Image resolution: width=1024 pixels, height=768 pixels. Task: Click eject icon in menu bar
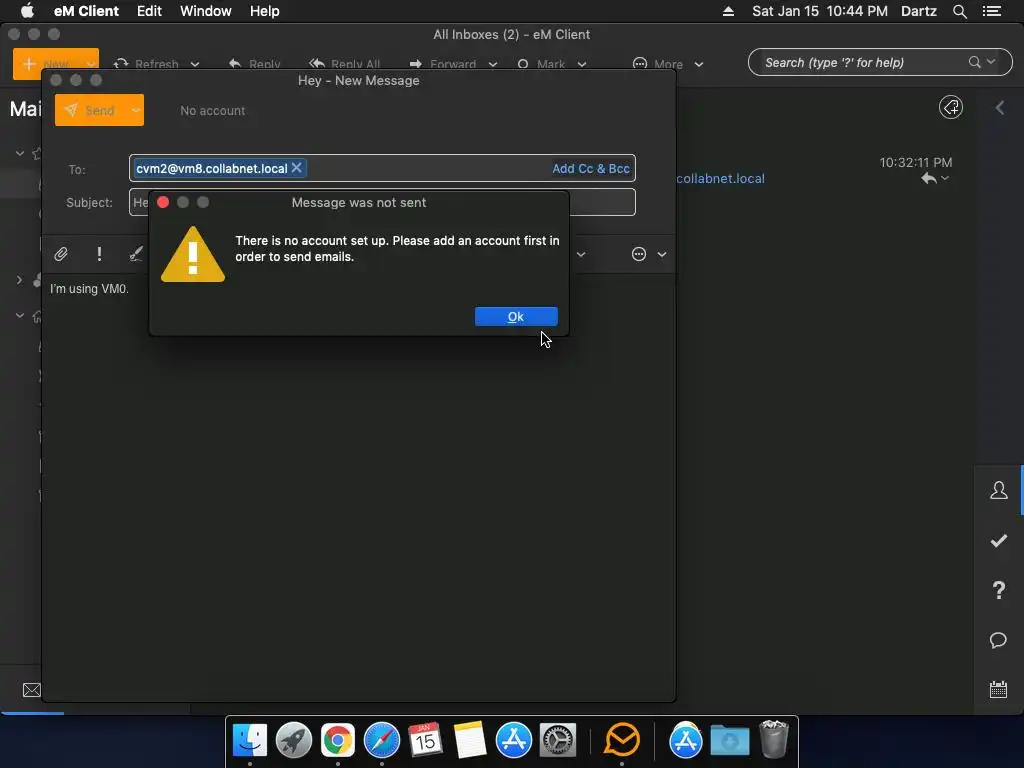pyautogui.click(x=728, y=11)
